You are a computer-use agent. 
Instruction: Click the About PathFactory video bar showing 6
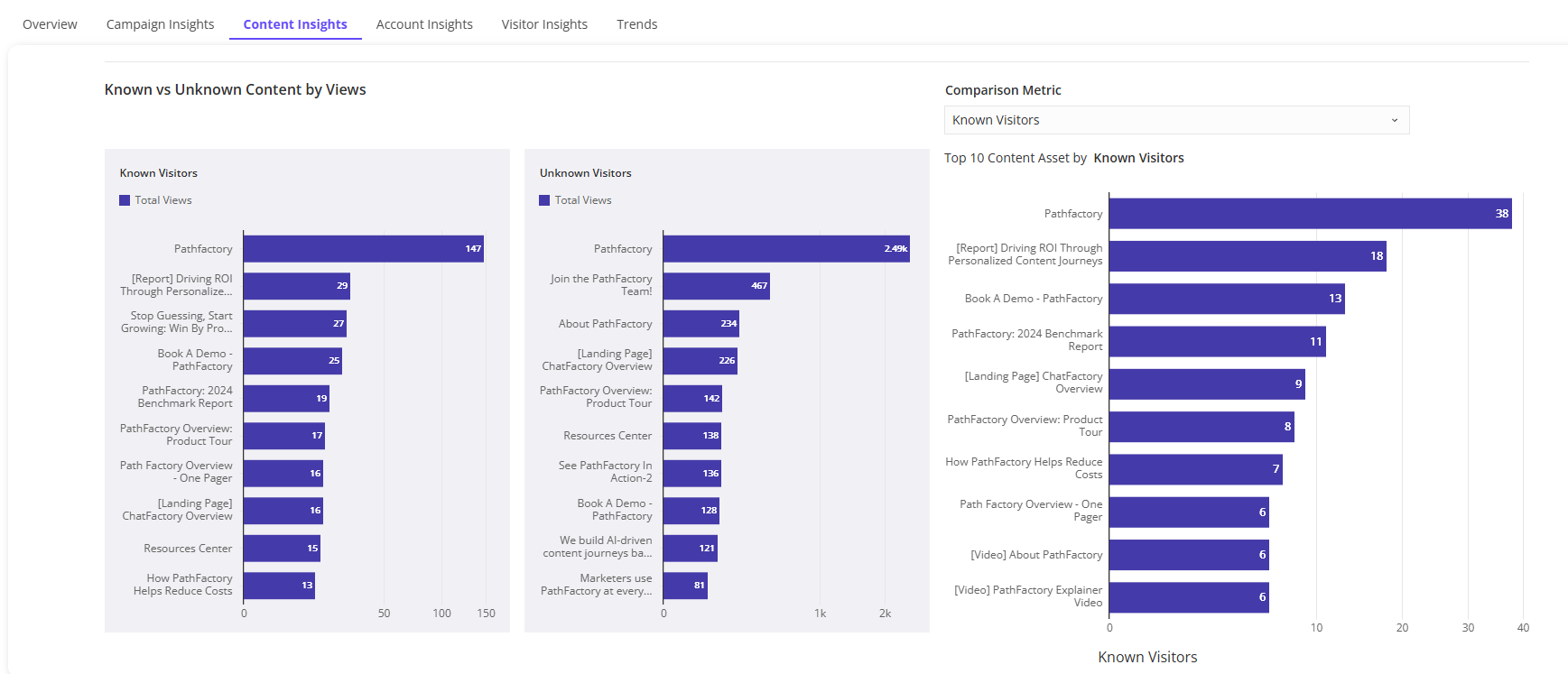1189,555
